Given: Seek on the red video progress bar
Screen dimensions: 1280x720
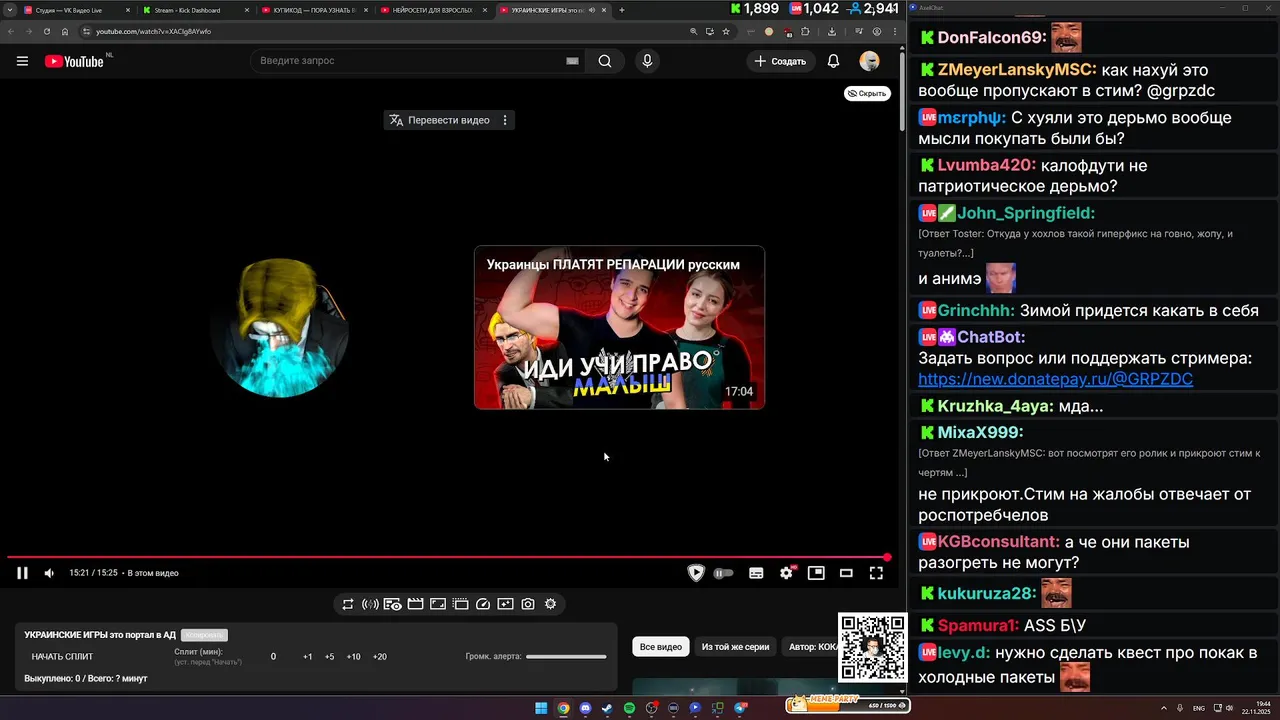Looking at the screenshot, I should [447, 557].
